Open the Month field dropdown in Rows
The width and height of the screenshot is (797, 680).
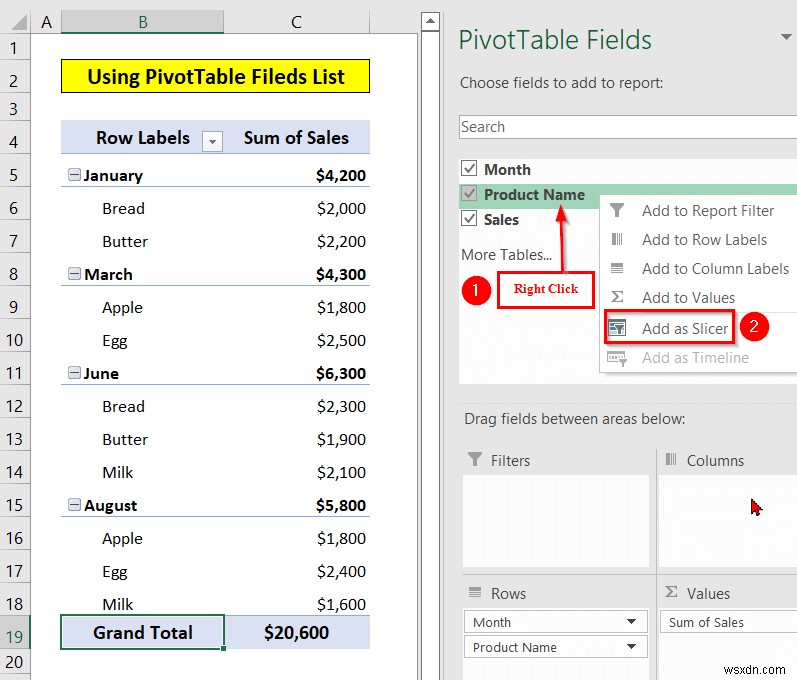coord(631,622)
